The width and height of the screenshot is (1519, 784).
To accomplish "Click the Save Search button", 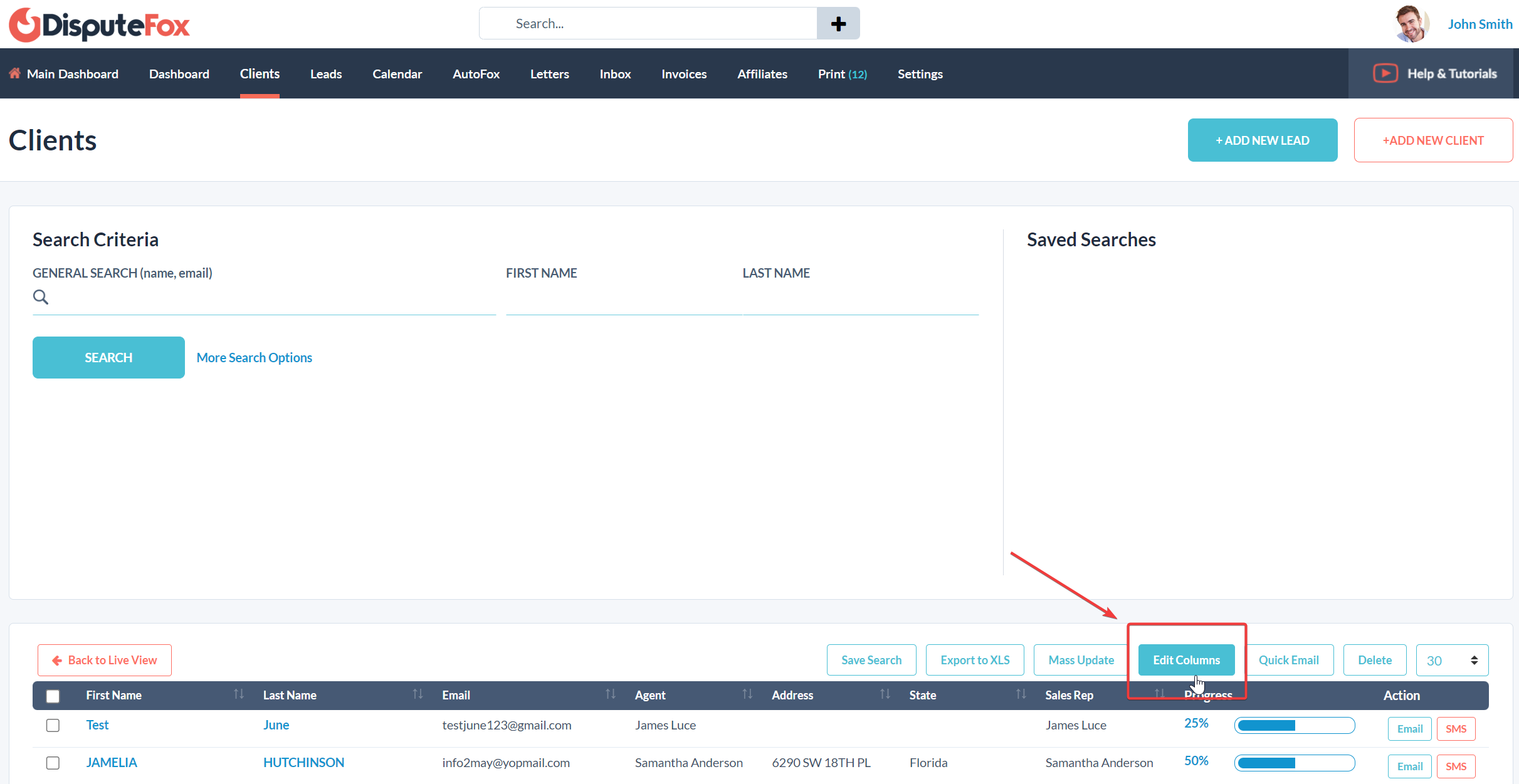I will click(871, 660).
